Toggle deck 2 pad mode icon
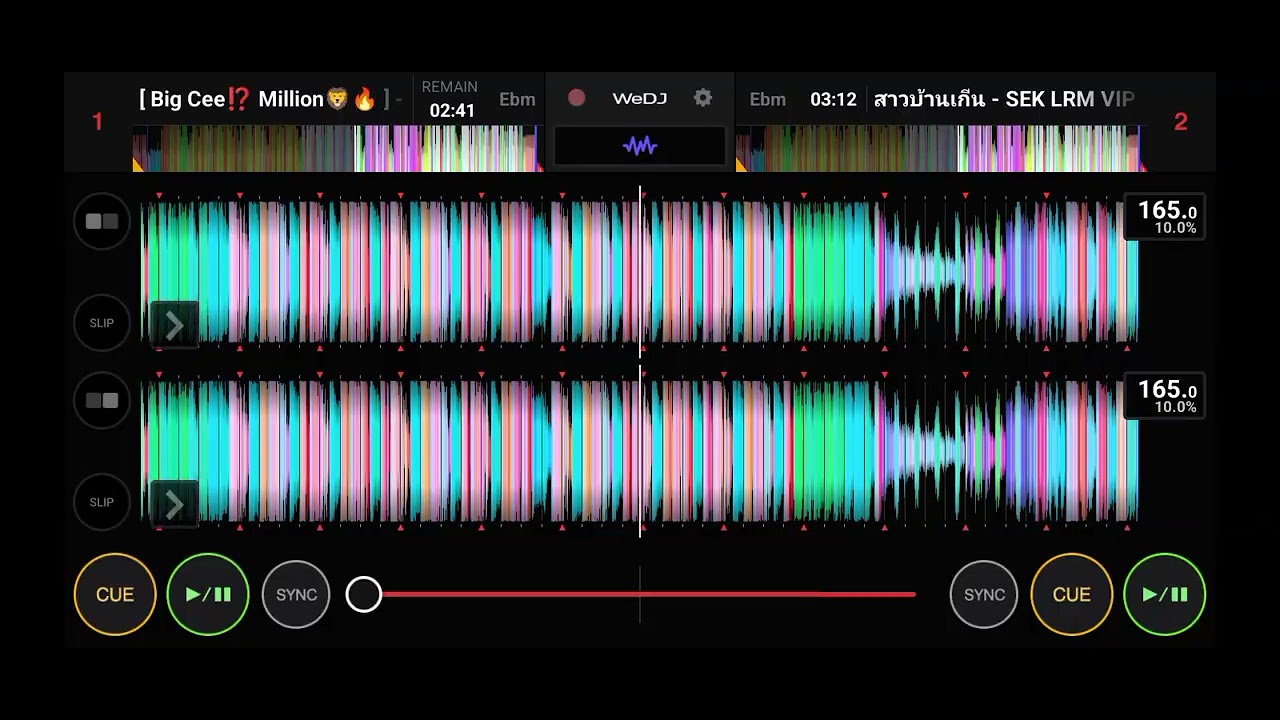The image size is (1280, 720). [x=102, y=400]
